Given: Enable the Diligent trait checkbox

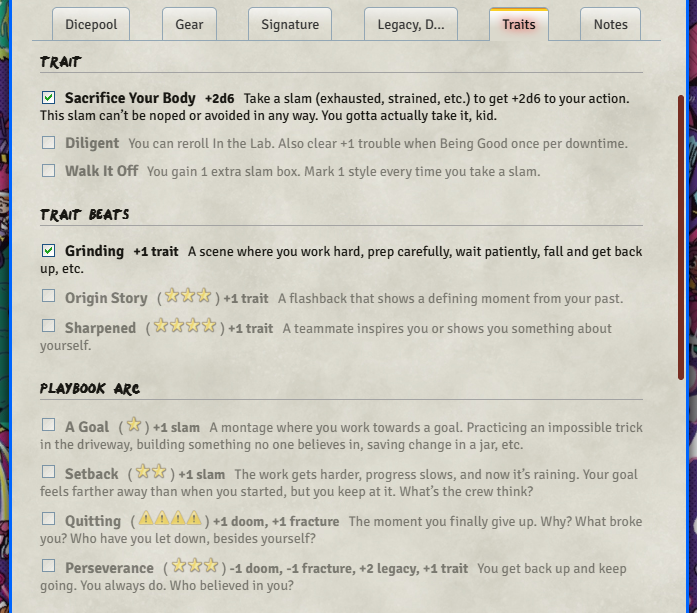Looking at the screenshot, I should pyautogui.click(x=48, y=143).
